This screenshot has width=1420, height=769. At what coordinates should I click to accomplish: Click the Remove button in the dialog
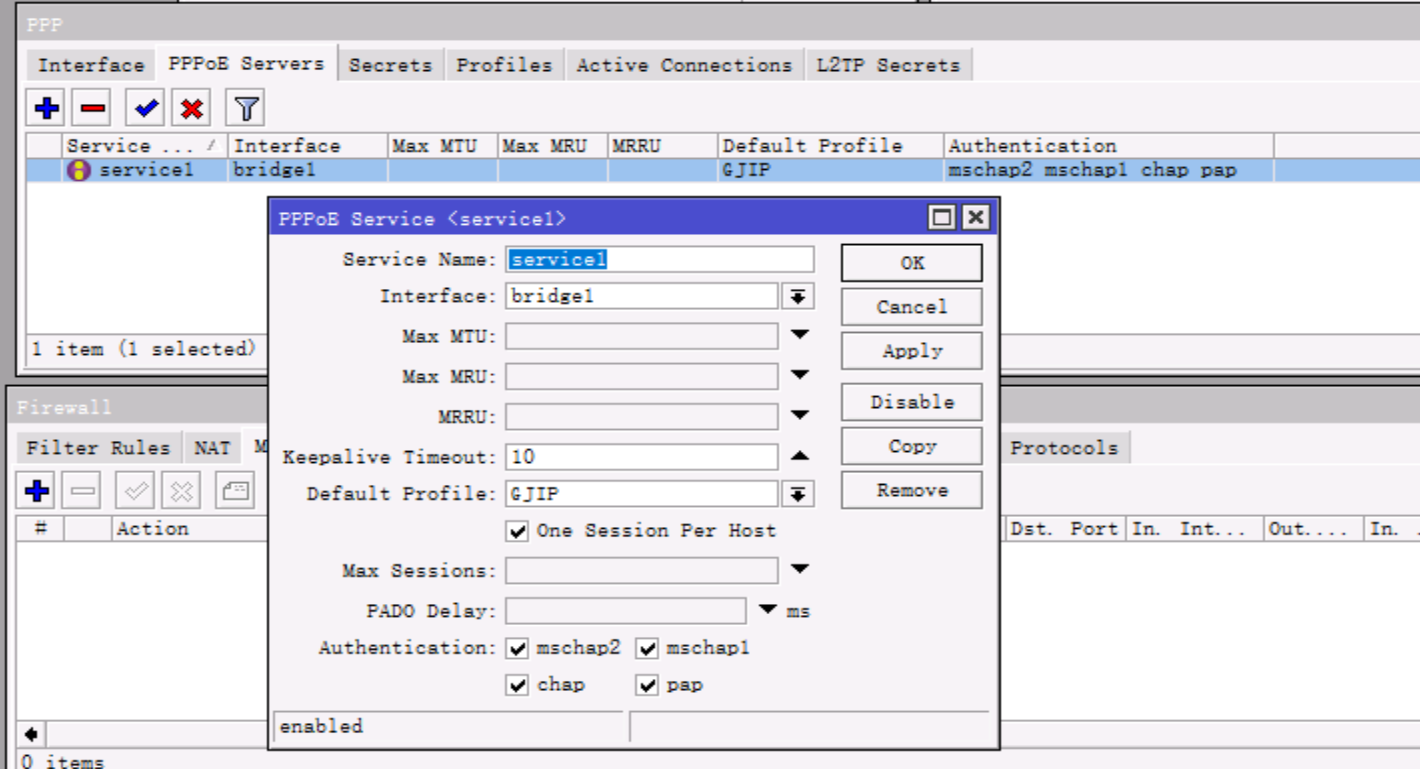(x=911, y=490)
